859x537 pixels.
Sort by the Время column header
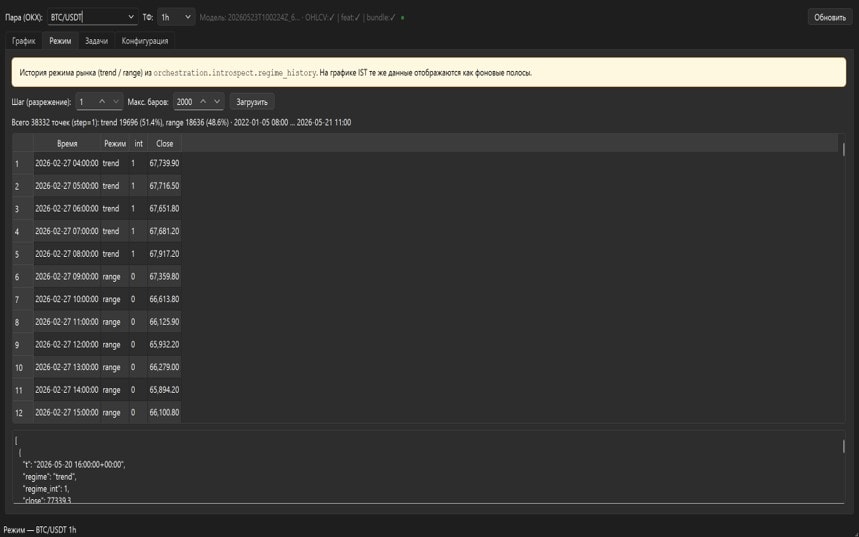click(x=67, y=144)
